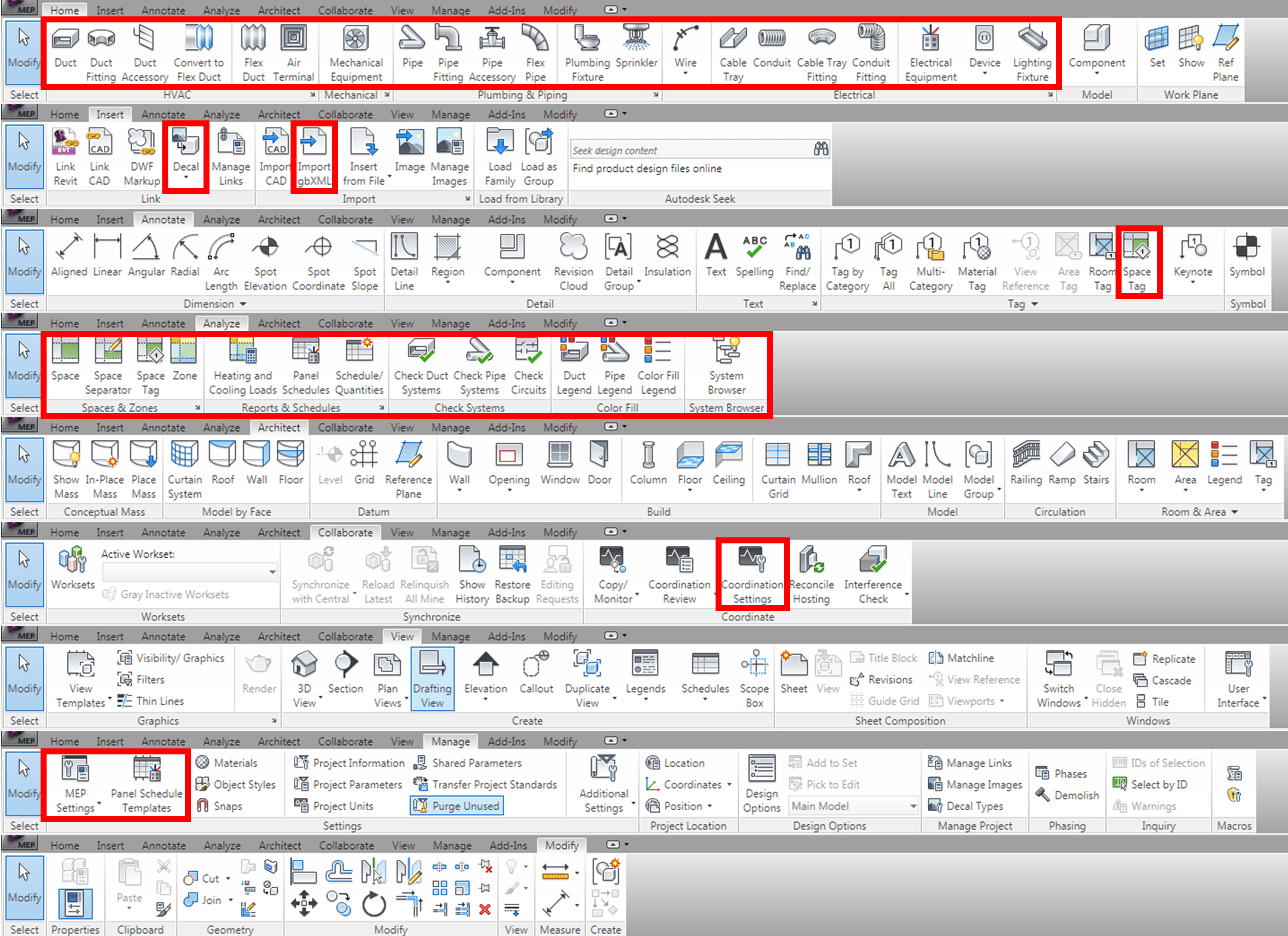Click the Color Fill Legend tool

[657, 367]
